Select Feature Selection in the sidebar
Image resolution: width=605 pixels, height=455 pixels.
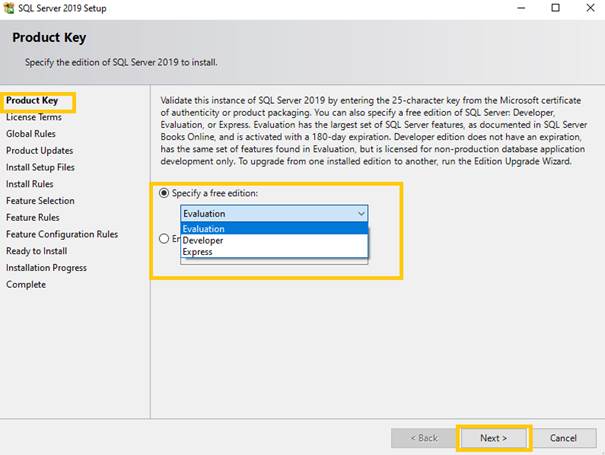click(40, 201)
